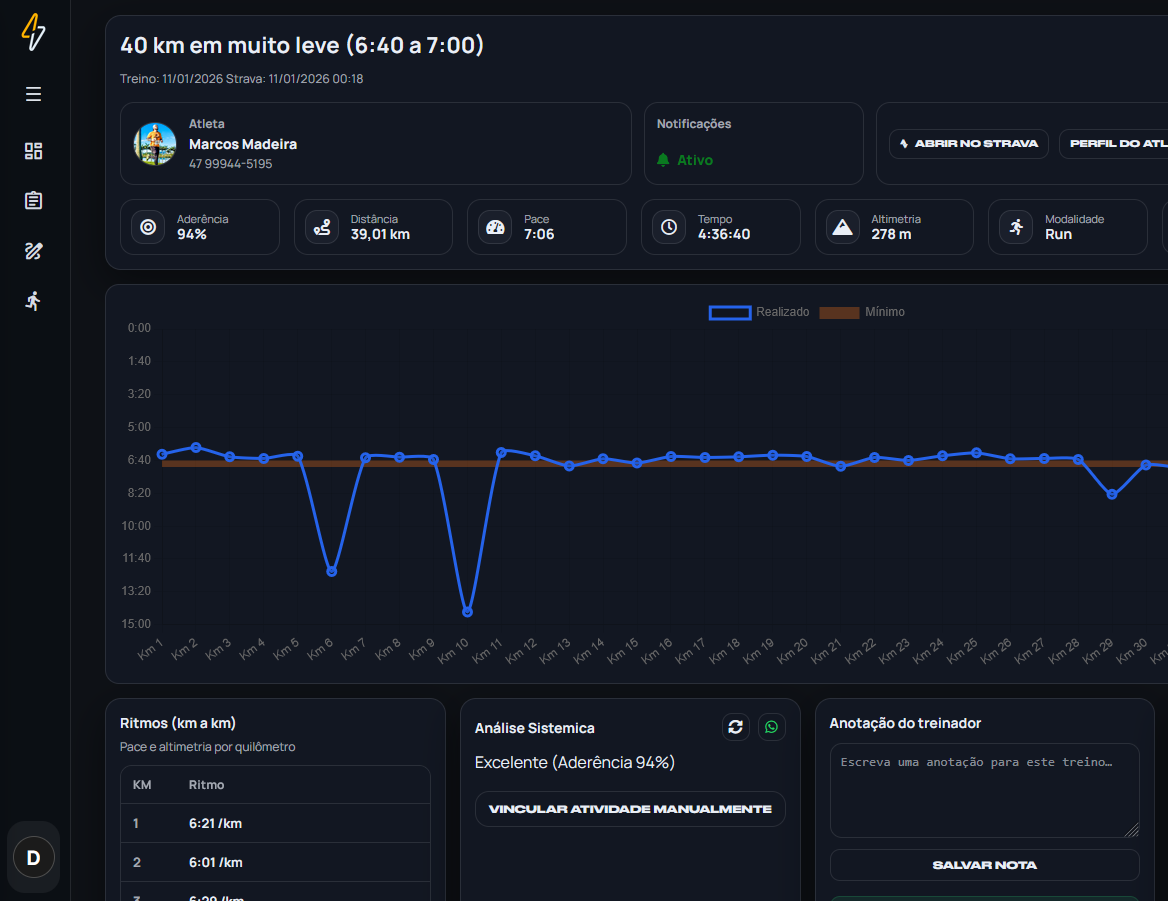
Task: Open the hamburger menu in sidebar
Action: pos(34,94)
